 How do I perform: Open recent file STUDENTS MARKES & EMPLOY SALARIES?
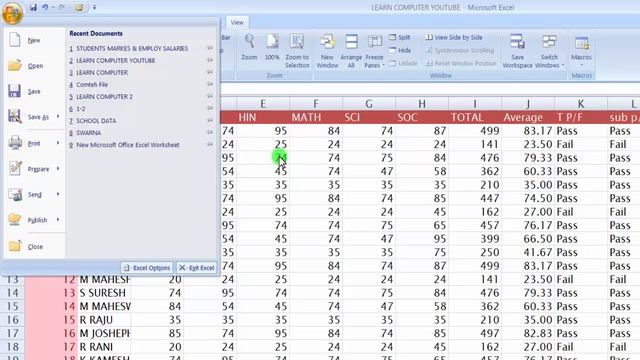pyautogui.click(x=132, y=48)
